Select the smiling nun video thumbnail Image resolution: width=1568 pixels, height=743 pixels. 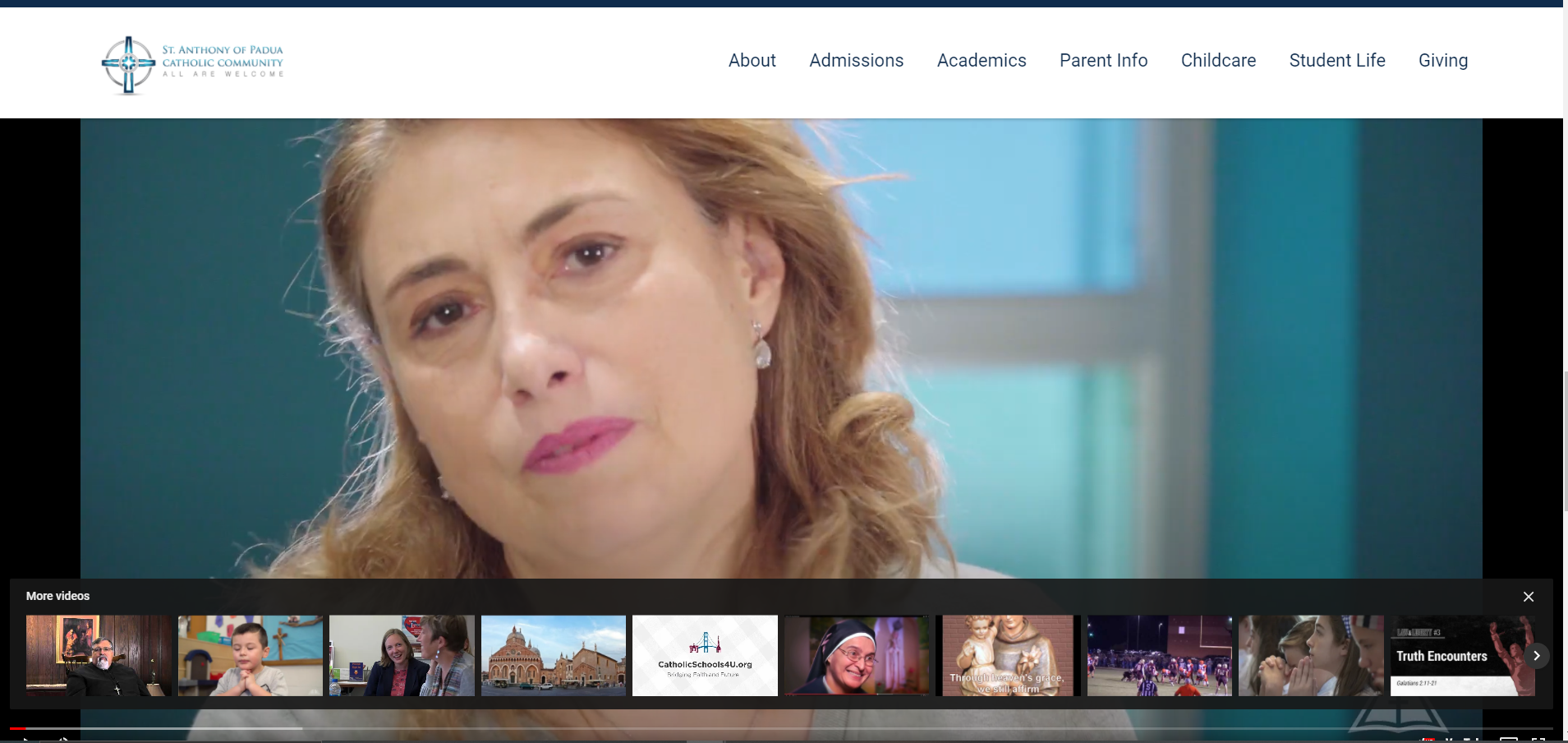pyautogui.click(x=856, y=656)
